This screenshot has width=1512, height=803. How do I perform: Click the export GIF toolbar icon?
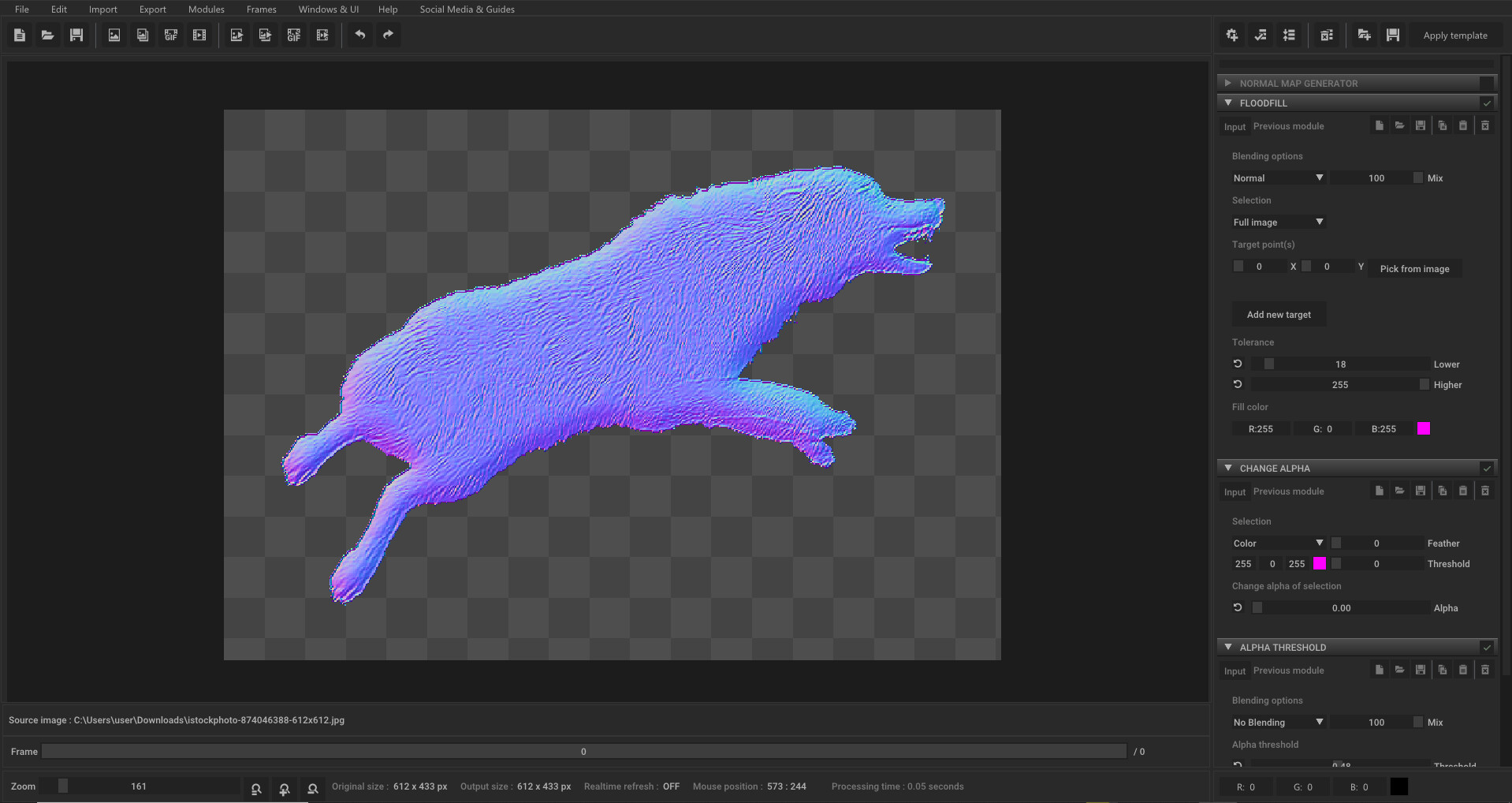[293, 35]
